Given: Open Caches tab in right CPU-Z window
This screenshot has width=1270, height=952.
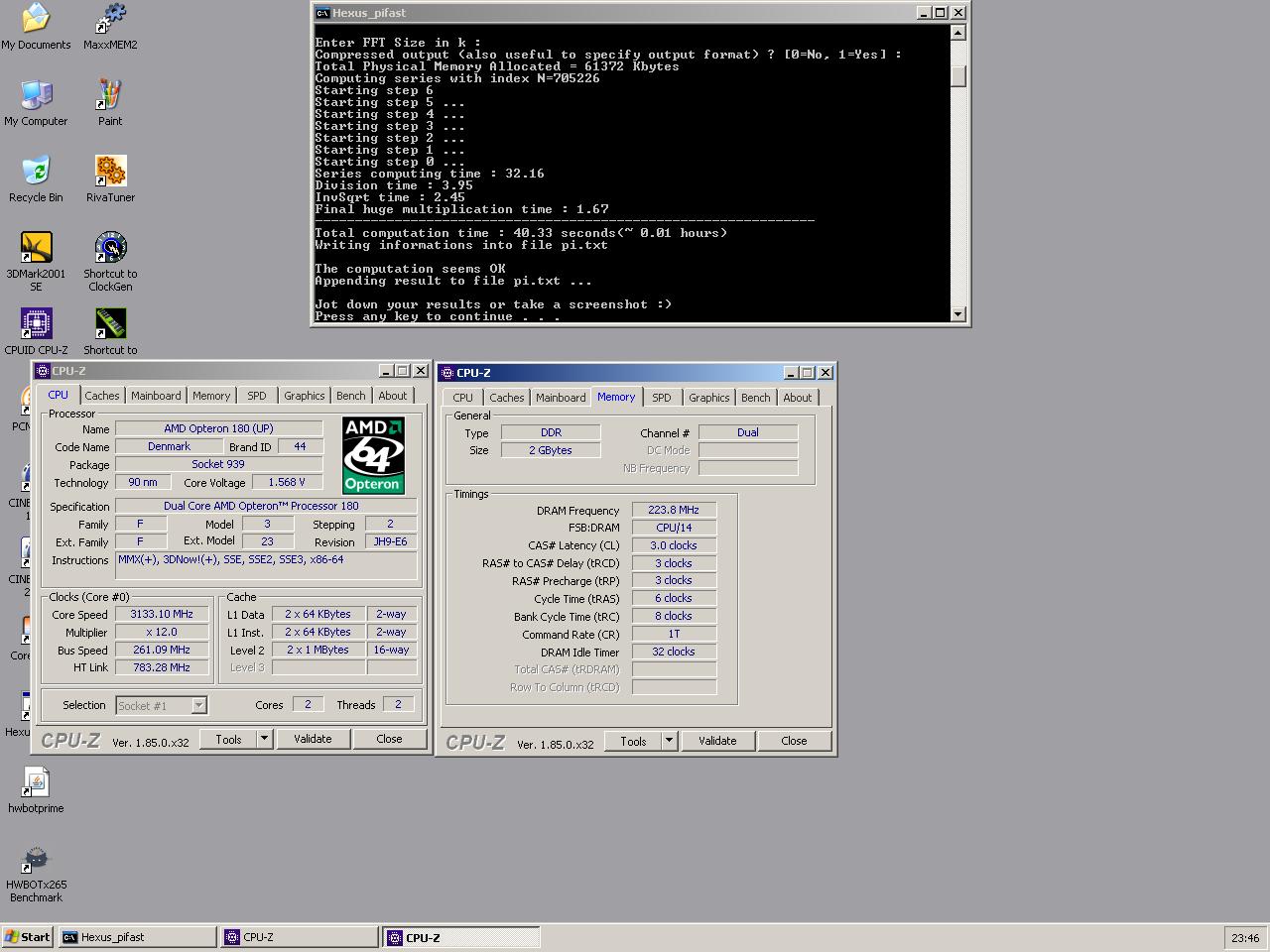Looking at the screenshot, I should (507, 398).
